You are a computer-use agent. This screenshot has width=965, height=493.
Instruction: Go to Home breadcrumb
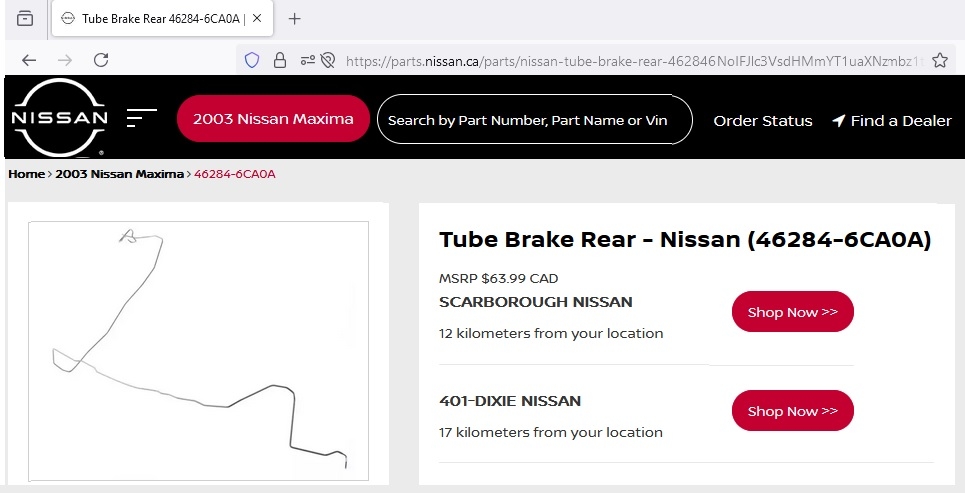pos(26,174)
